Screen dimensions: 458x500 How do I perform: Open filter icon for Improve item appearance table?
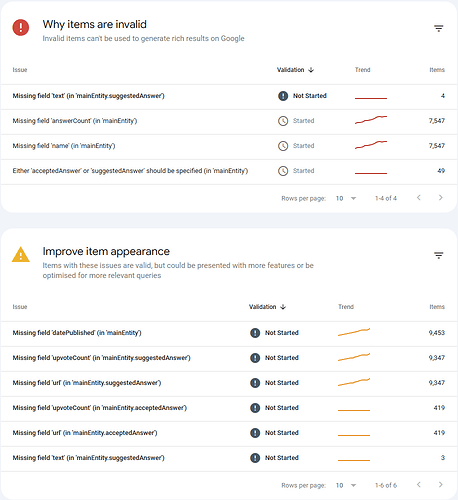tap(439, 256)
